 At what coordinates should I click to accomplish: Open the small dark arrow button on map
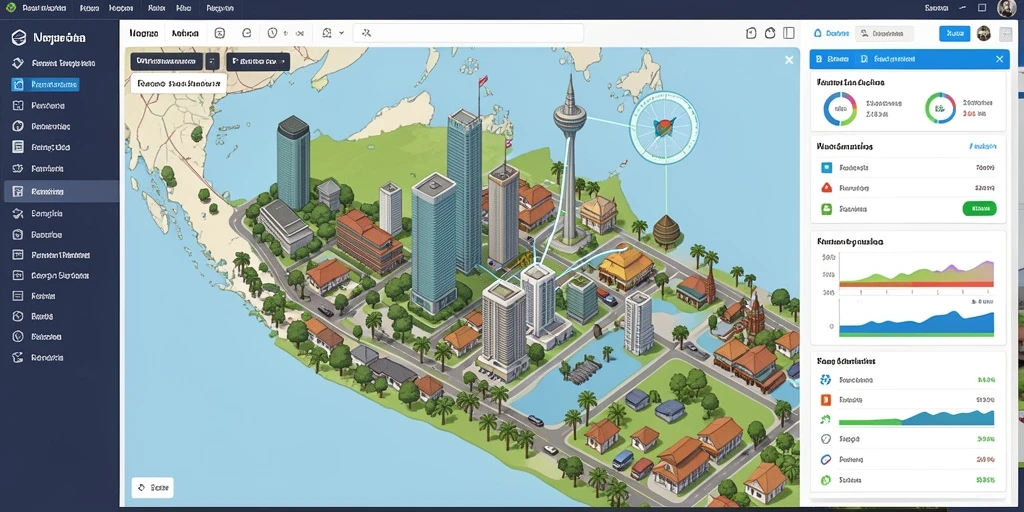click(212, 61)
